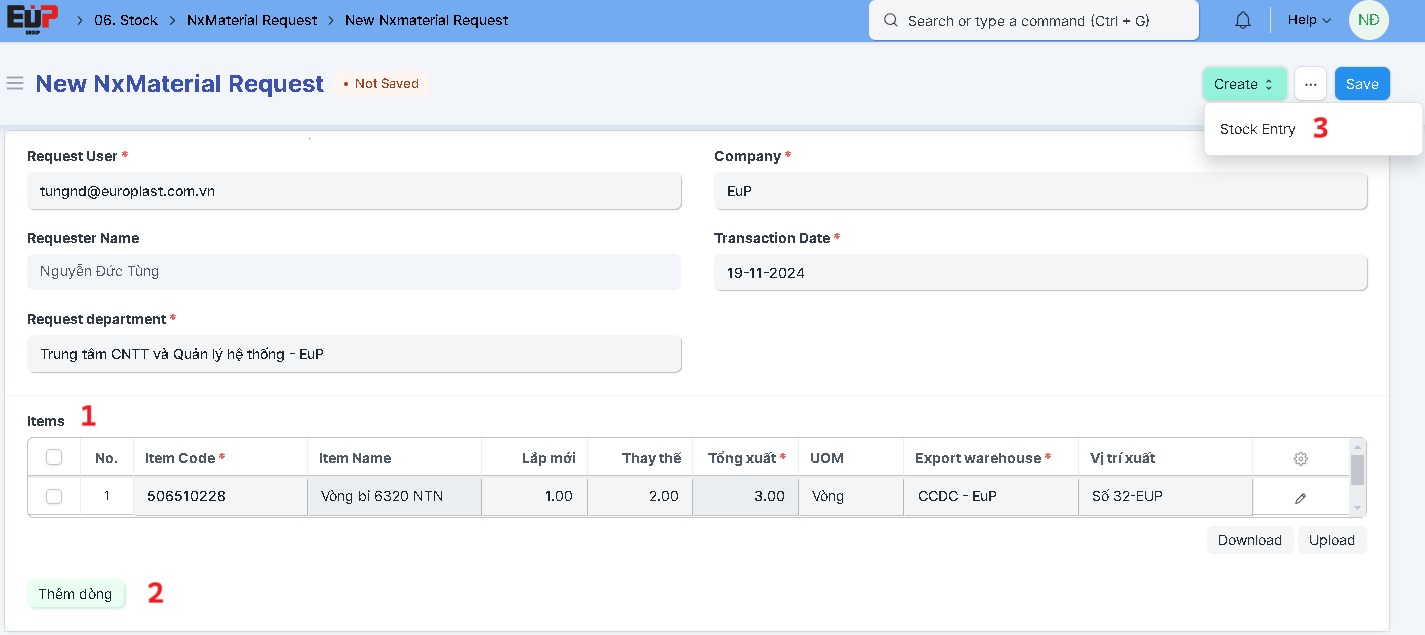Click the Transaction Date field
Screen dimensions: 1425x635
(1040, 273)
